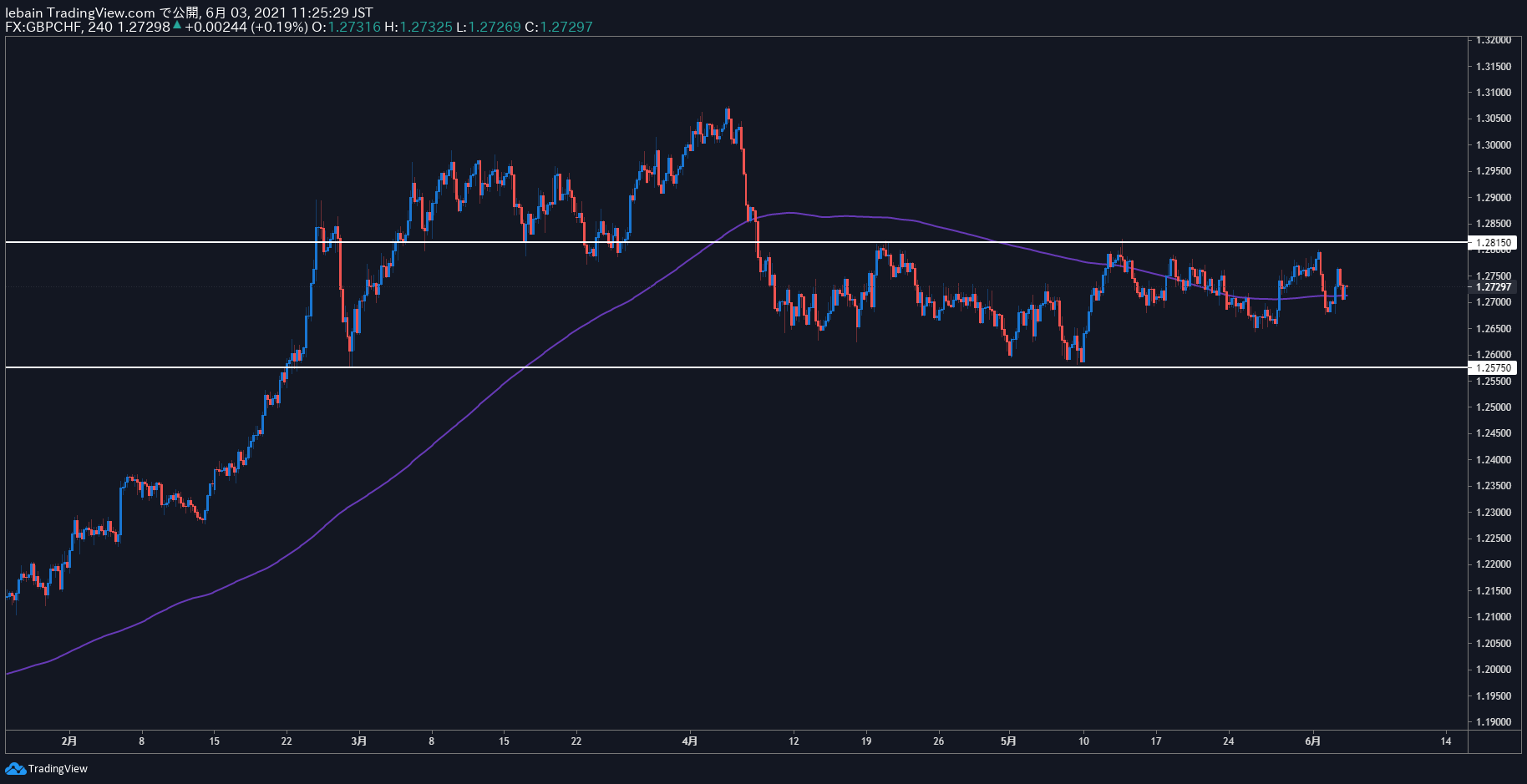Click the TradingView text label at bottom

click(x=58, y=768)
